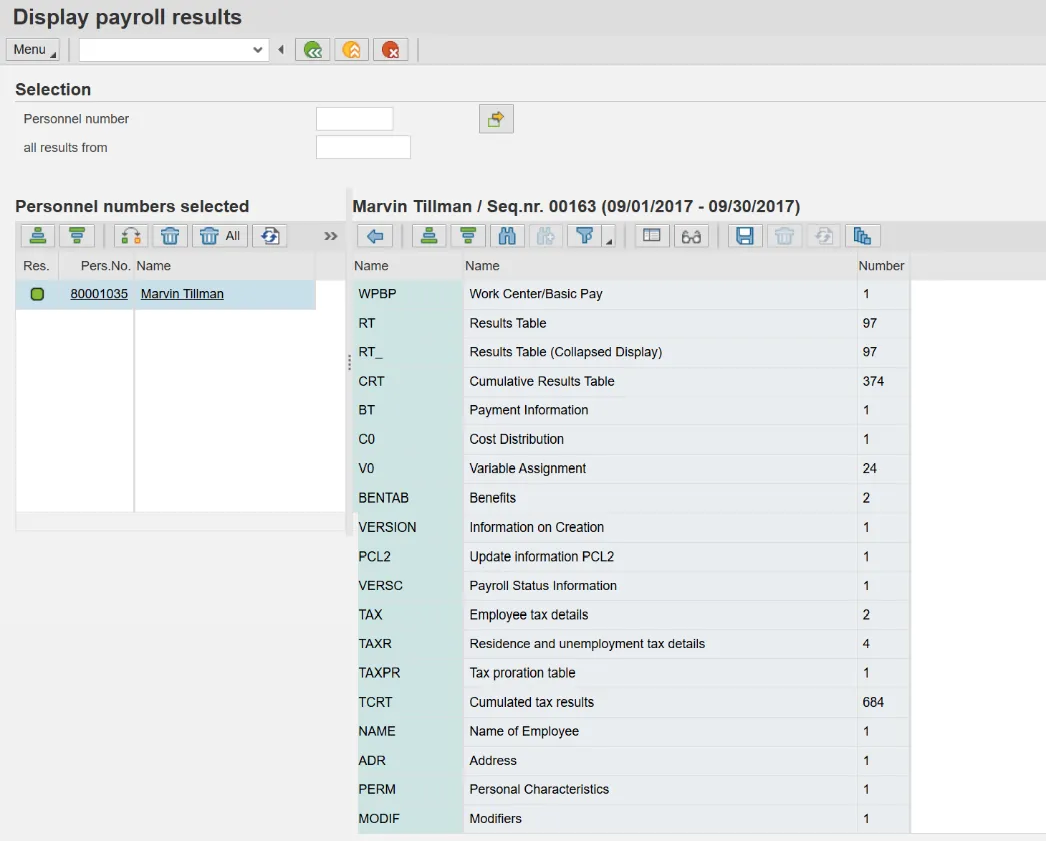
Task: Open the Menu button
Action: tap(32, 50)
